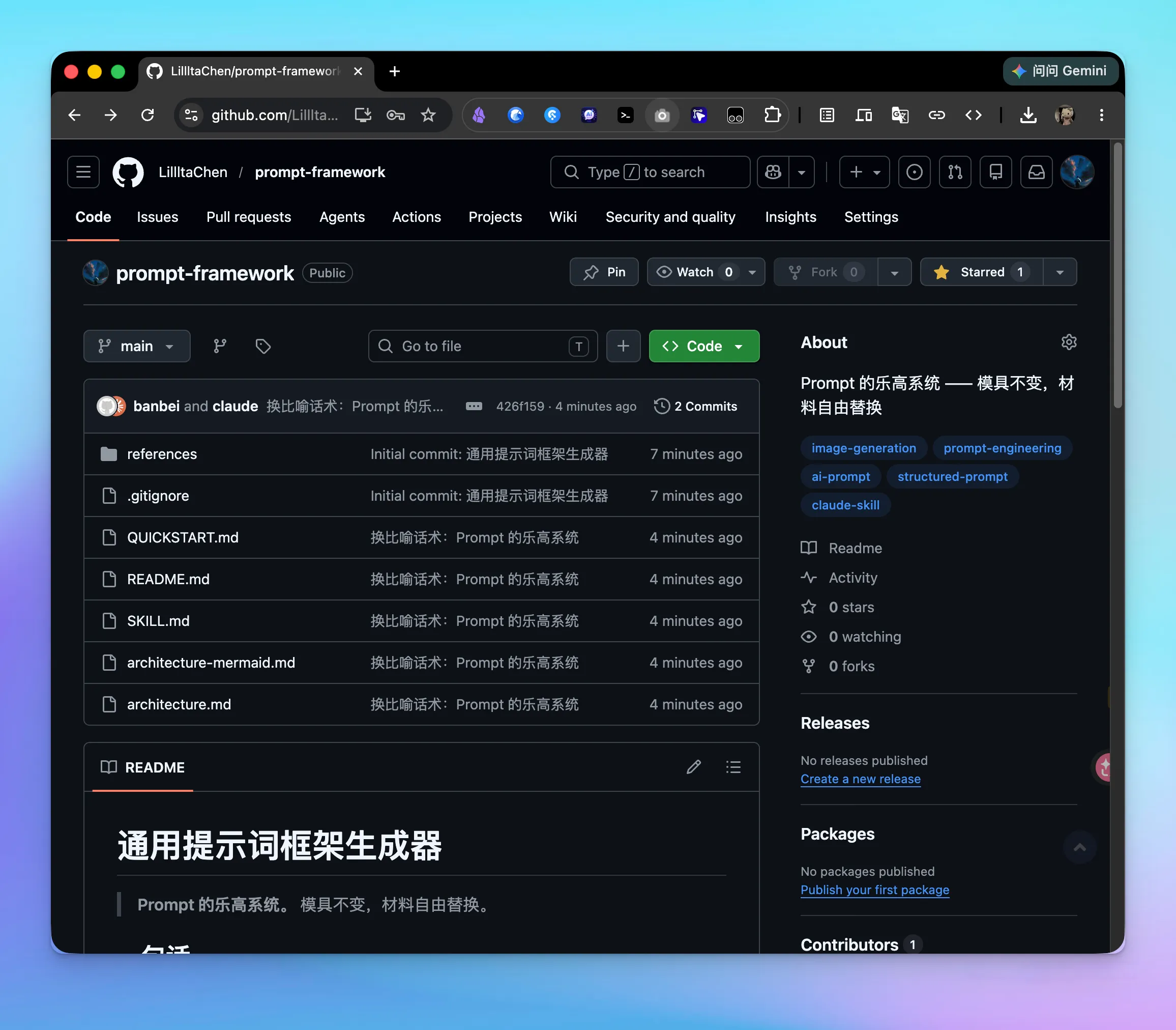Focus the Go to file search field
The height and width of the screenshot is (1030, 1176).
483,346
